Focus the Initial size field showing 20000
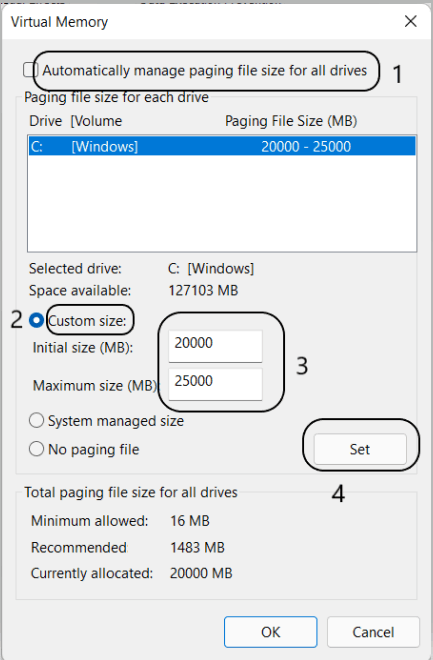Image resolution: width=433 pixels, height=660 pixels. point(215,346)
